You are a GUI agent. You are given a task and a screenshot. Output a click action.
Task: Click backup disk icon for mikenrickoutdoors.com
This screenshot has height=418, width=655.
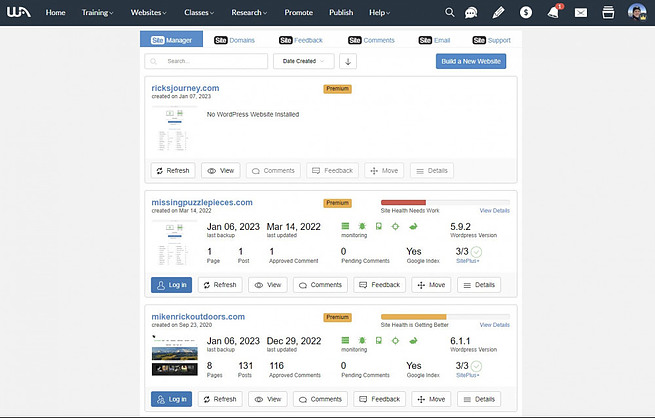point(378,341)
